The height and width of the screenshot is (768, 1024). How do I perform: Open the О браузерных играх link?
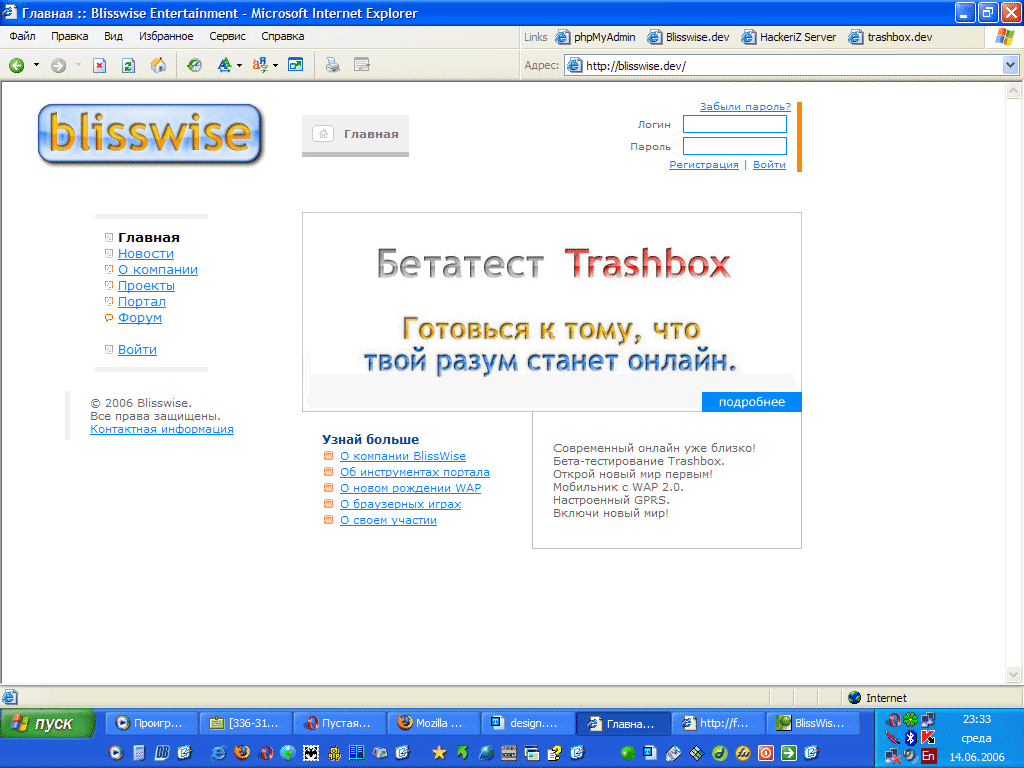[400, 504]
